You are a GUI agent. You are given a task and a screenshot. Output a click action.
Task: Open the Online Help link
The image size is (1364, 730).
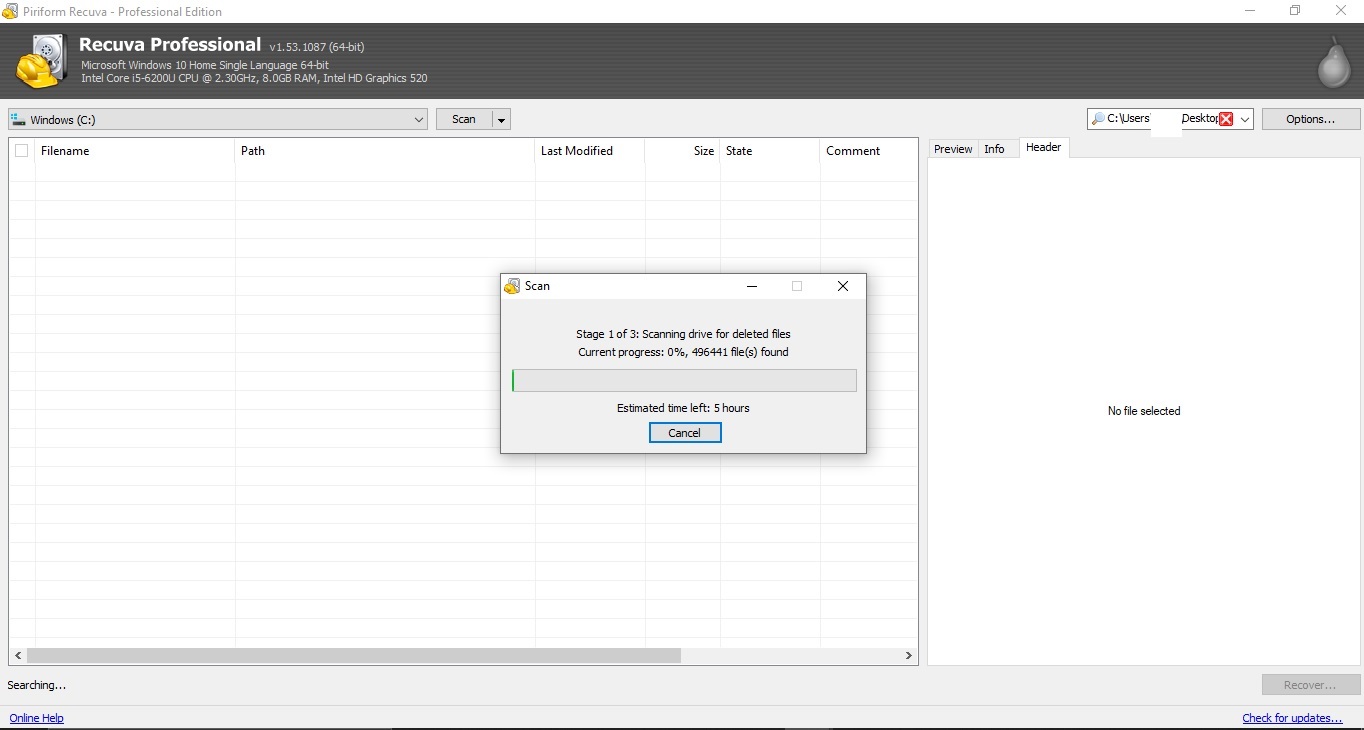point(37,718)
